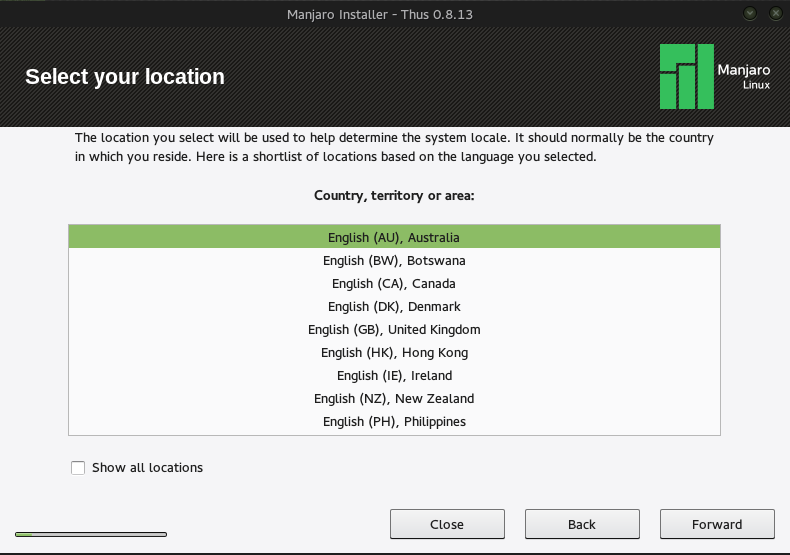Enable the Show all locations checkbox
790x555 pixels.
click(78, 468)
